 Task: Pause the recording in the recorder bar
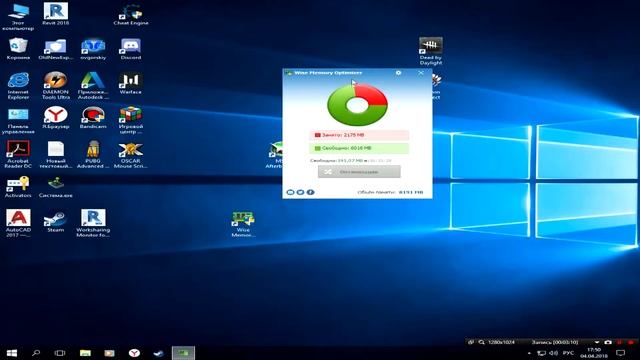(x=619, y=342)
